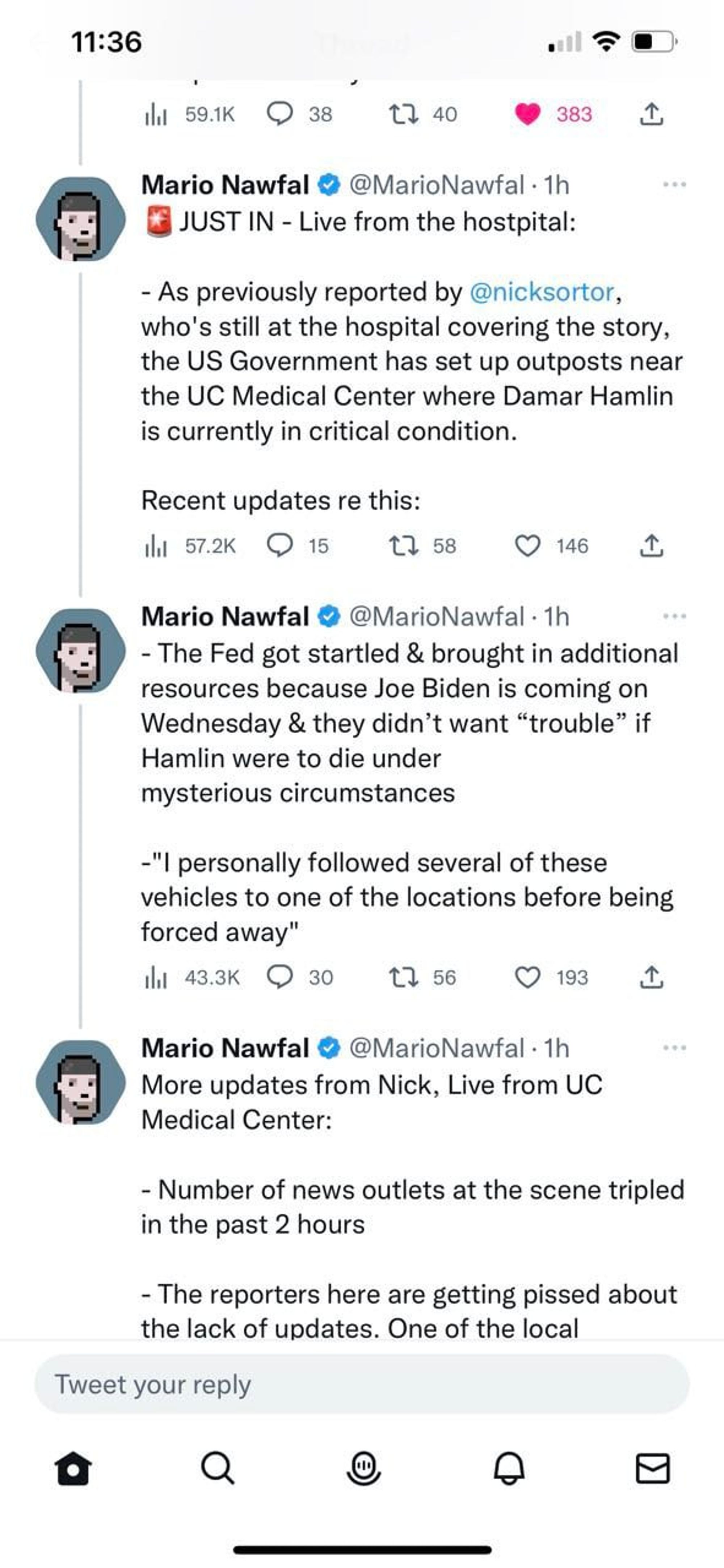Unlike the tweet with 383 likes
724x1568 pixels.
click(527, 114)
